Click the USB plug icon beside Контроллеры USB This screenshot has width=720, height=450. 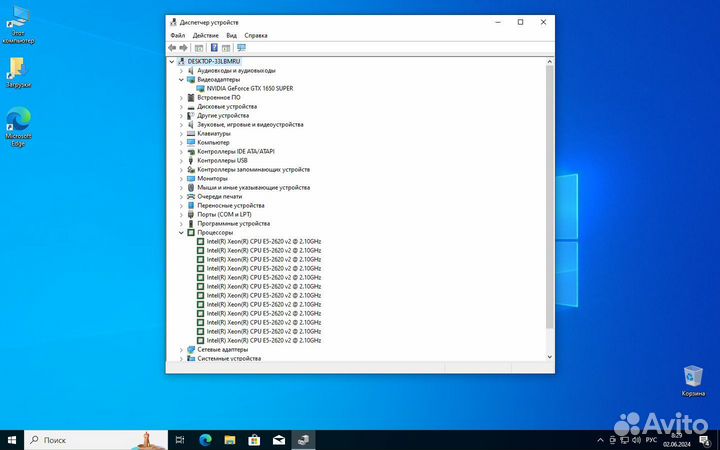click(191, 160)
